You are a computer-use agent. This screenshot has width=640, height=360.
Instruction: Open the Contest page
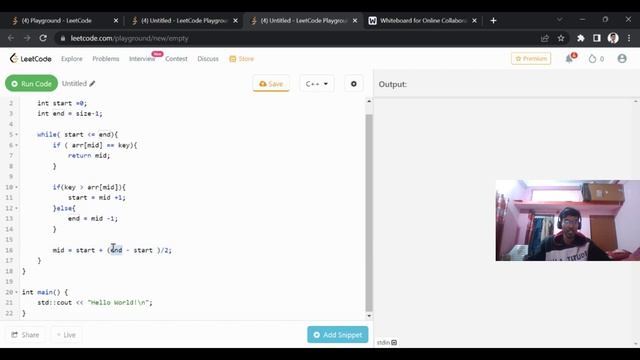point(176,59)
